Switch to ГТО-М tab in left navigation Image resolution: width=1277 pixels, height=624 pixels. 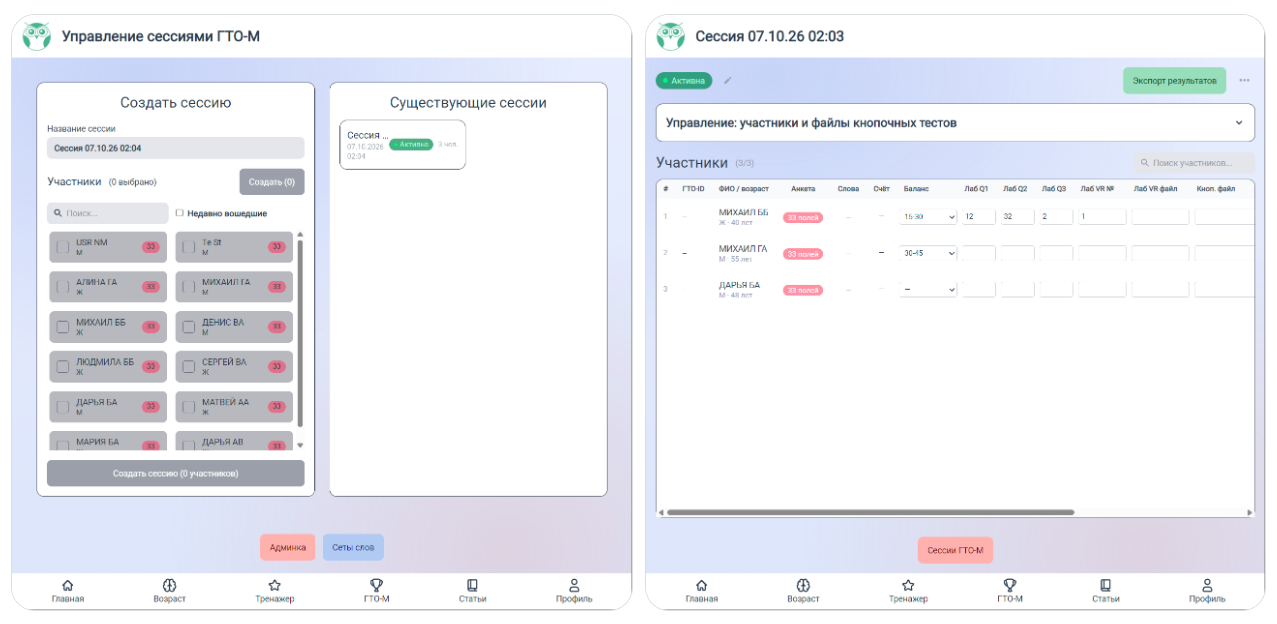[x=376, y=591]
